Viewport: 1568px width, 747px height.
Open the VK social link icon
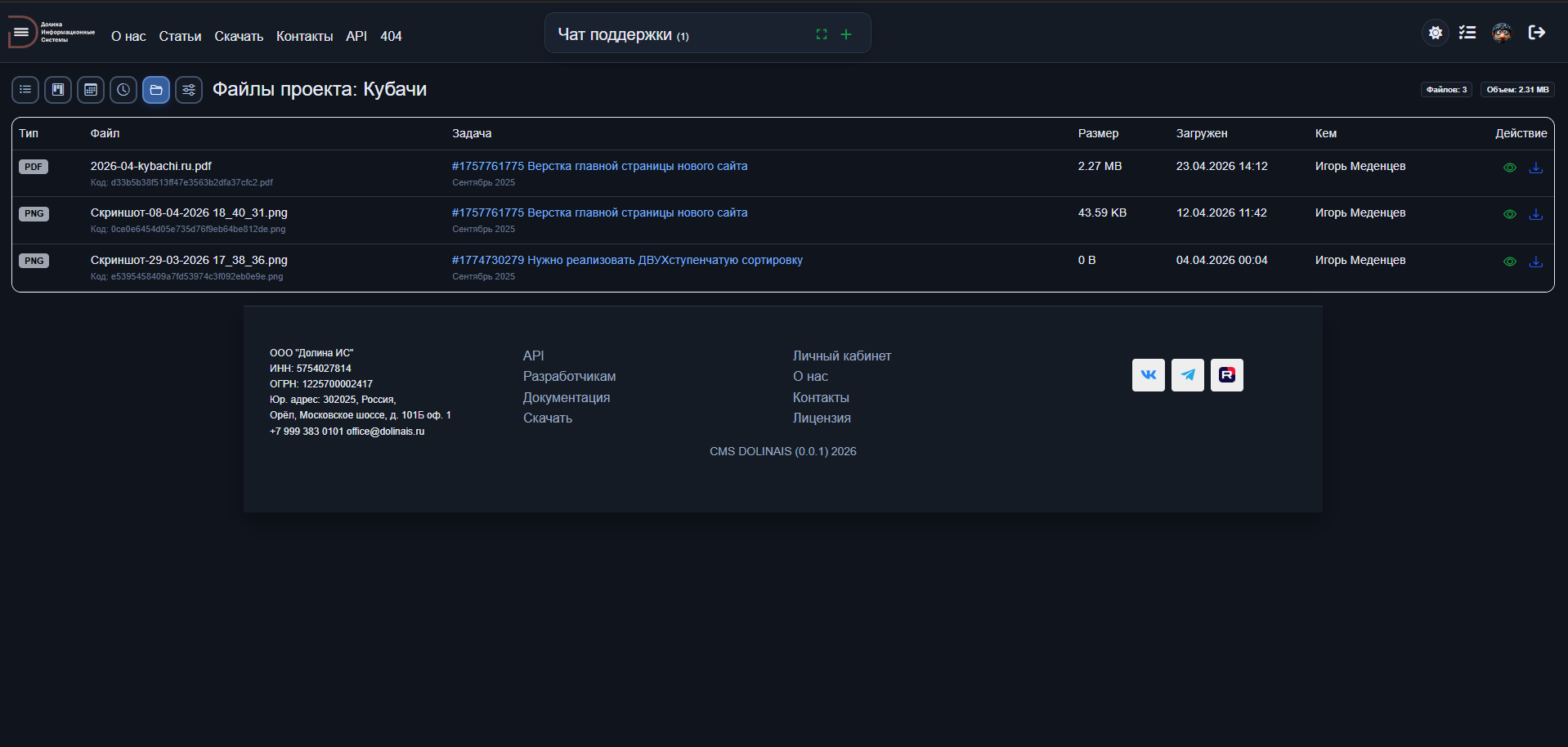1149,375
